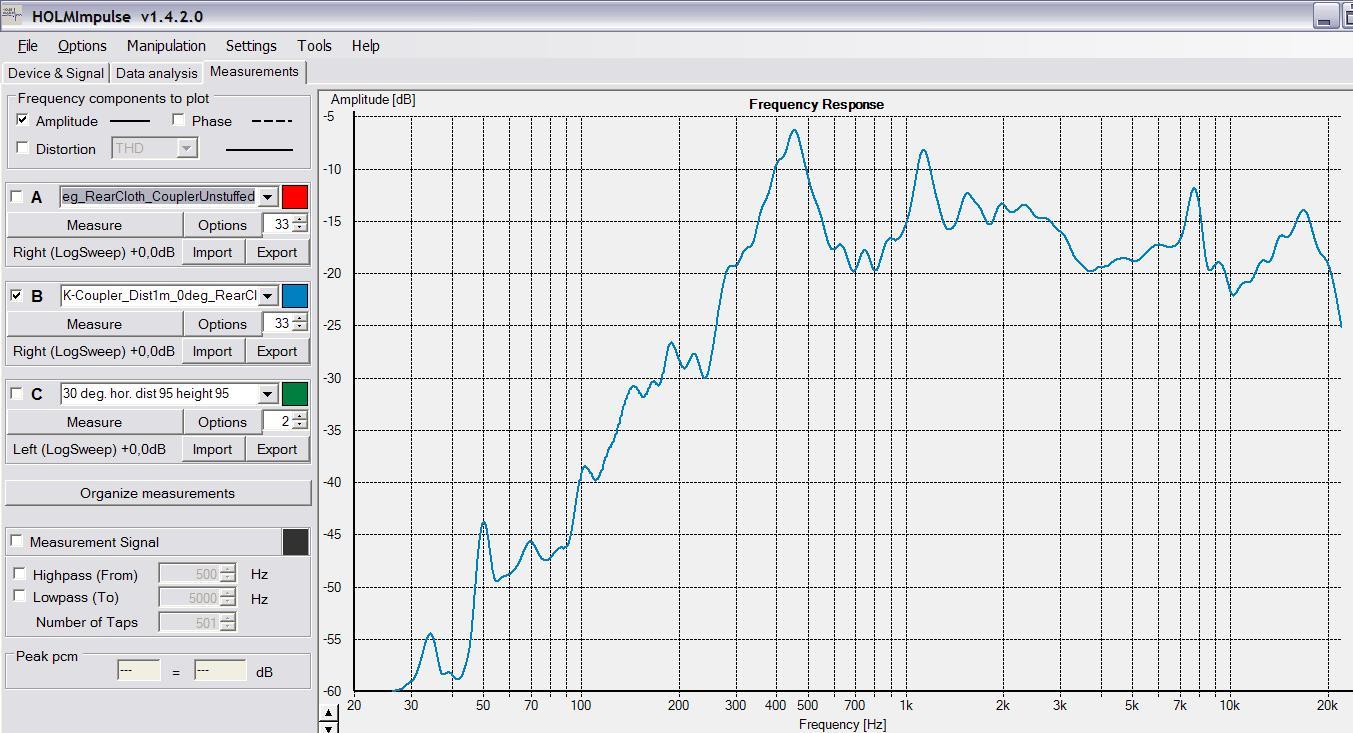Open the Manipulation menu
The height and width of the screenshot is (733, 1353).
click(x=166, y=46)
